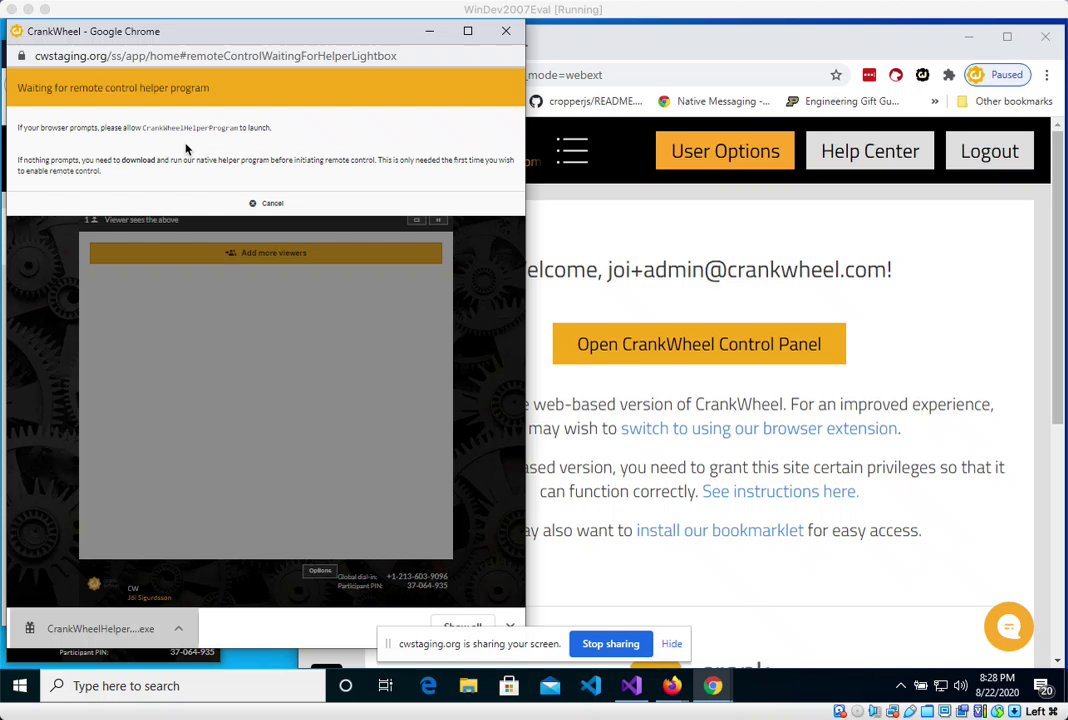The width and height of the screenshot is (1068, 720).
Task: Open Visual Studio from the taskbar
Action: [631, 685]
